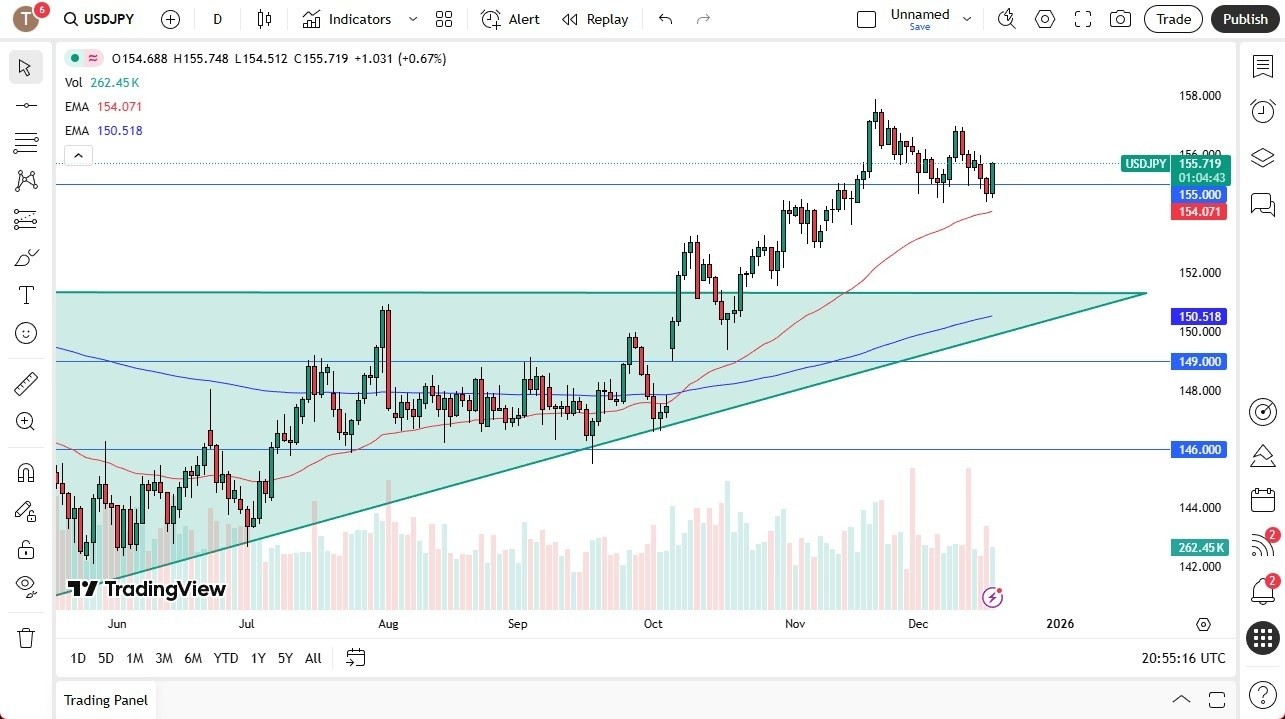This screenshot has height=719, width=1285.
Task: Activate the Zoom In tool
Action: coord(26,421)
